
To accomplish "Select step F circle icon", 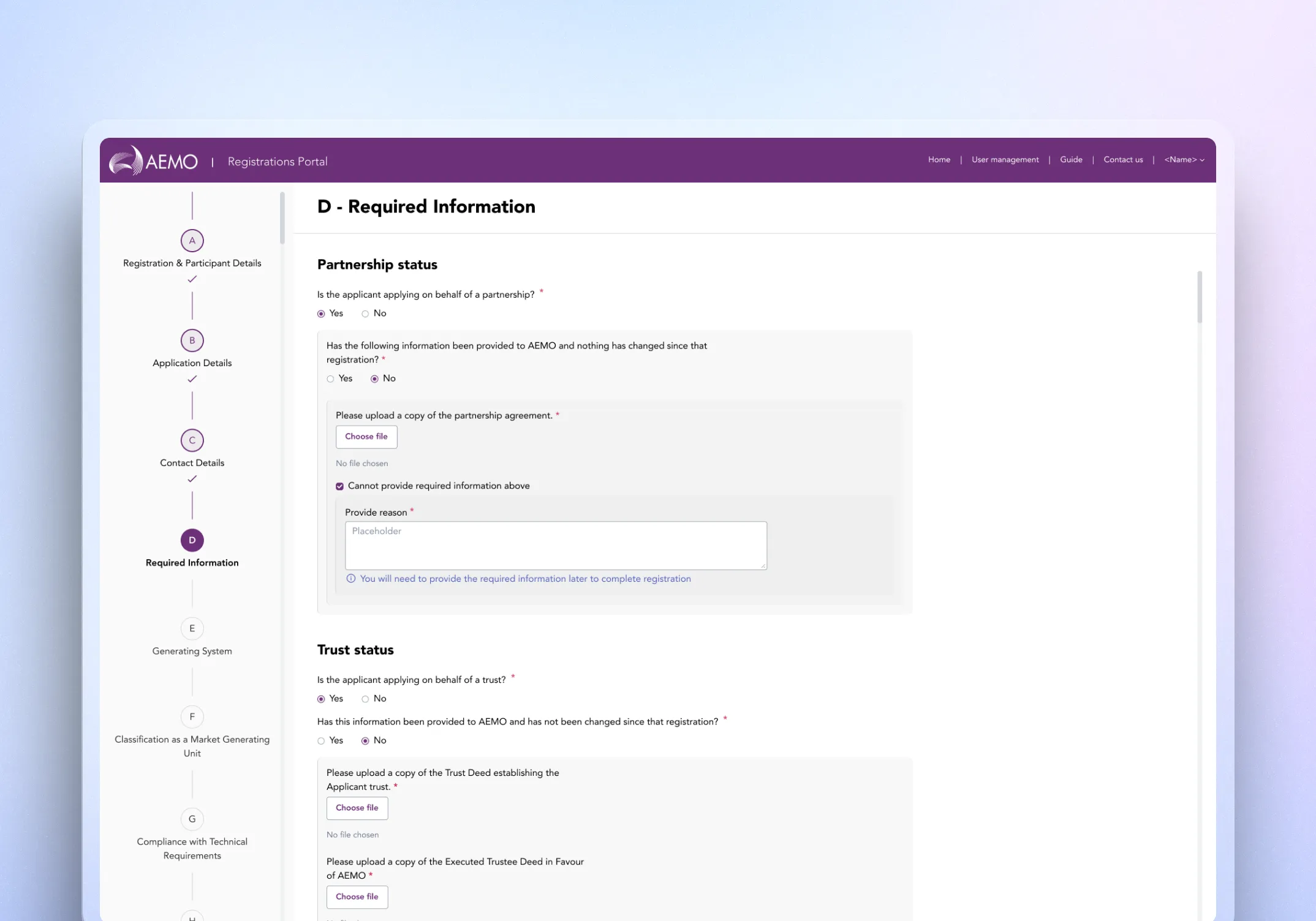I will pyautogui.click(x=192, y=717).
